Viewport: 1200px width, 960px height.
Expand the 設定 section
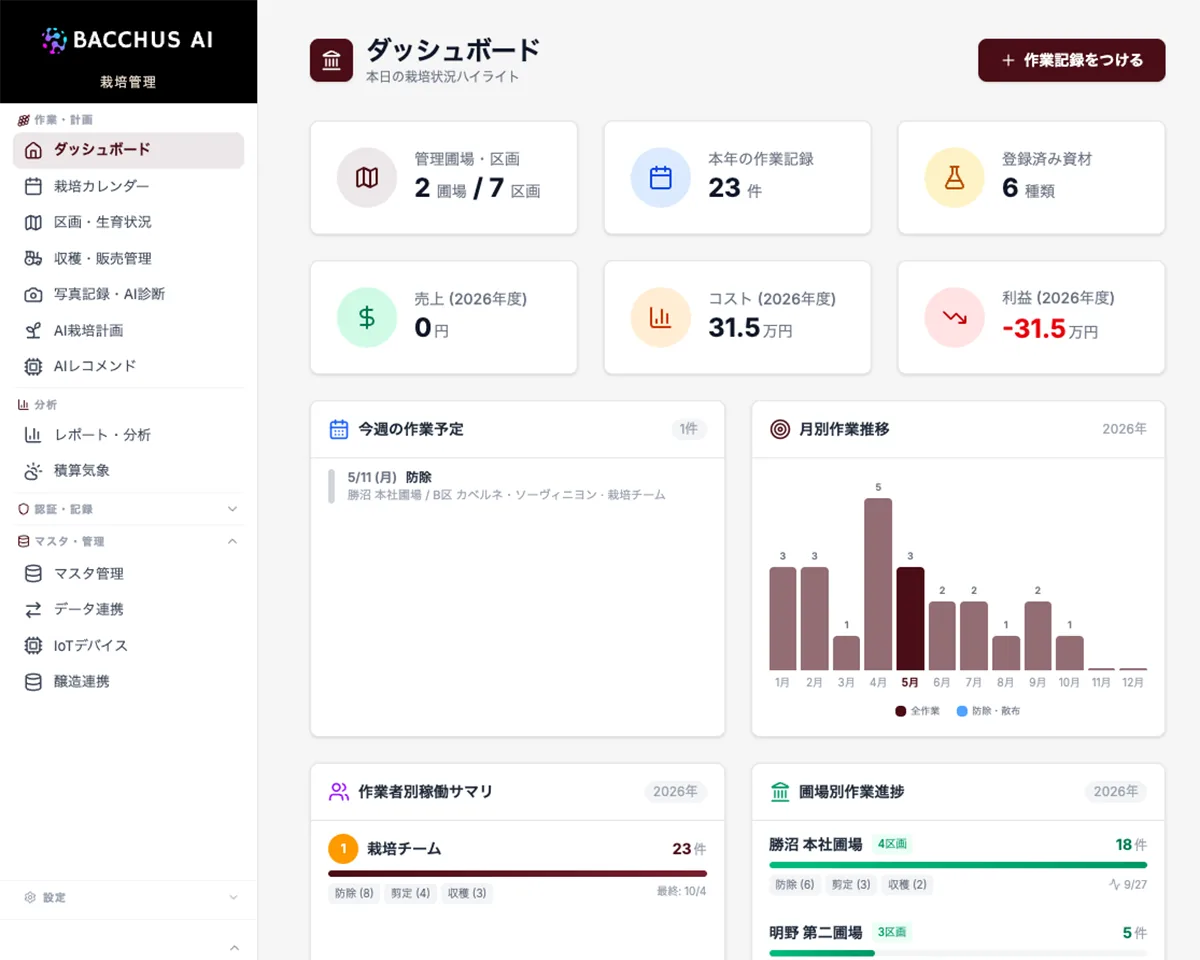tap(128, 897)
